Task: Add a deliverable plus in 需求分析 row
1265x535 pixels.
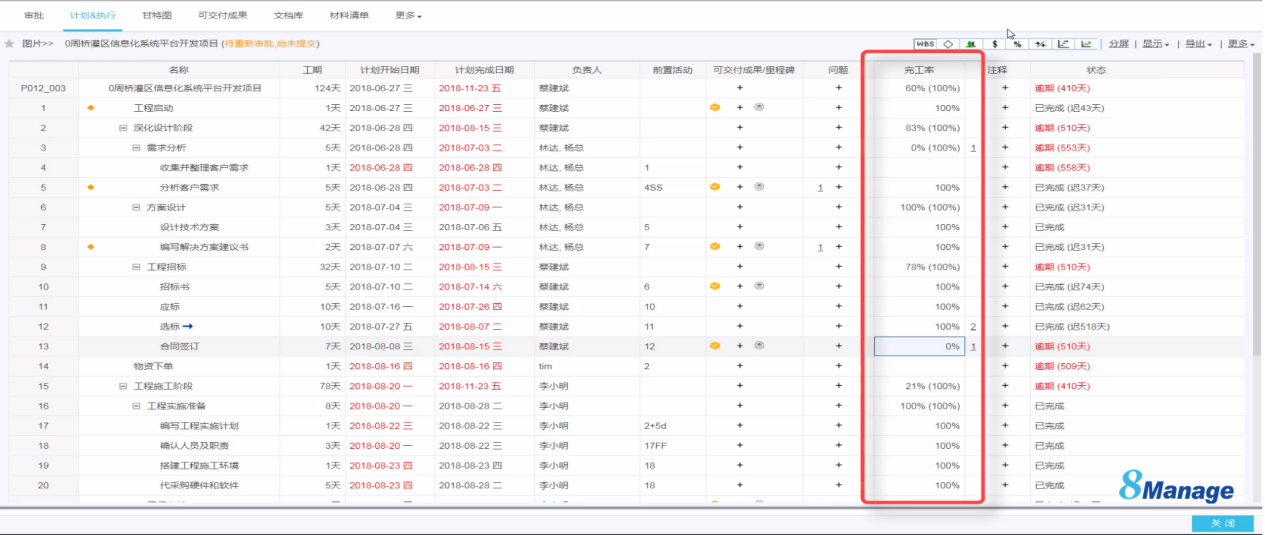Action: [x=740, y=147]
